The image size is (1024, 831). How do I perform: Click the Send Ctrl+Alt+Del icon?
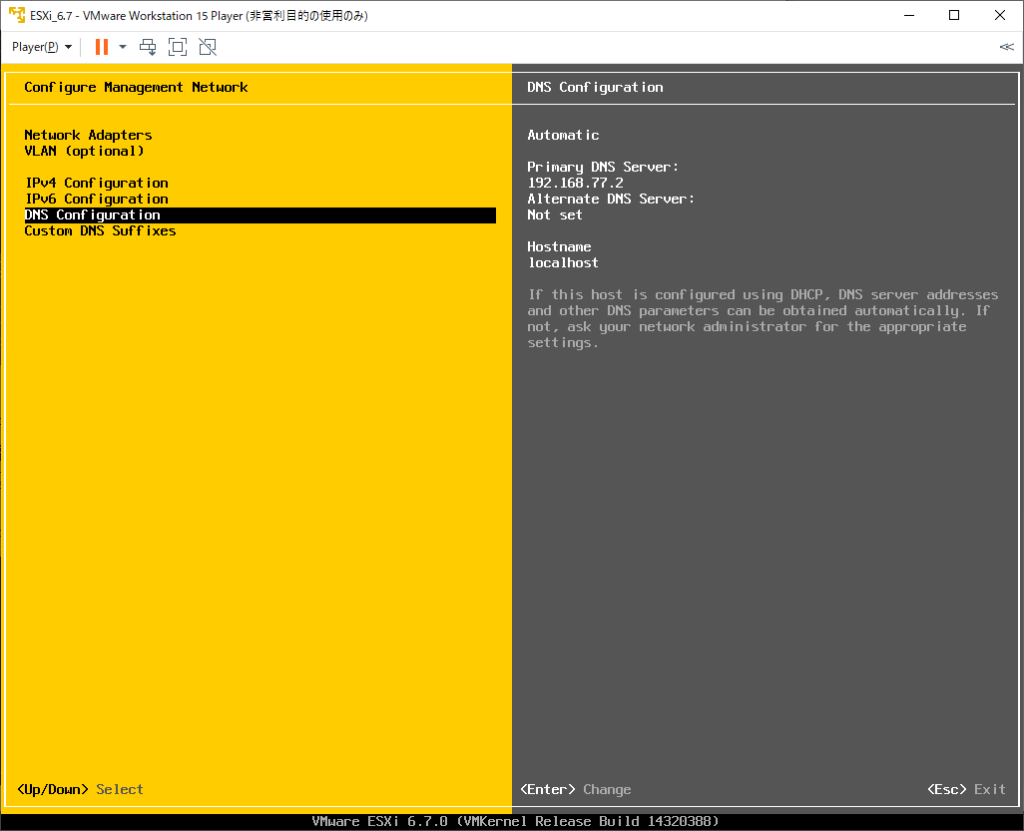click(148, 47)
